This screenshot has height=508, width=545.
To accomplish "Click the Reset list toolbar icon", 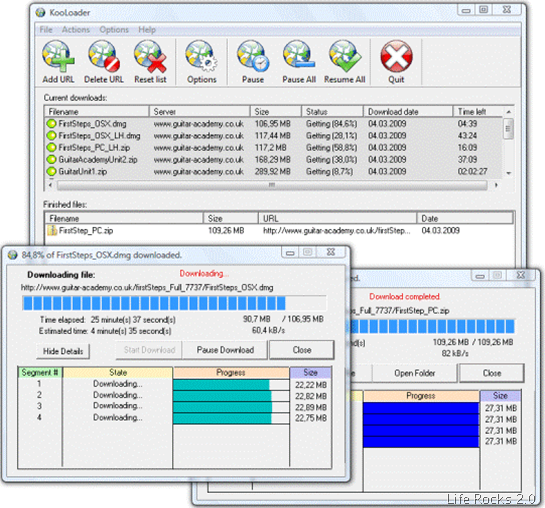I will click(150, 62).
